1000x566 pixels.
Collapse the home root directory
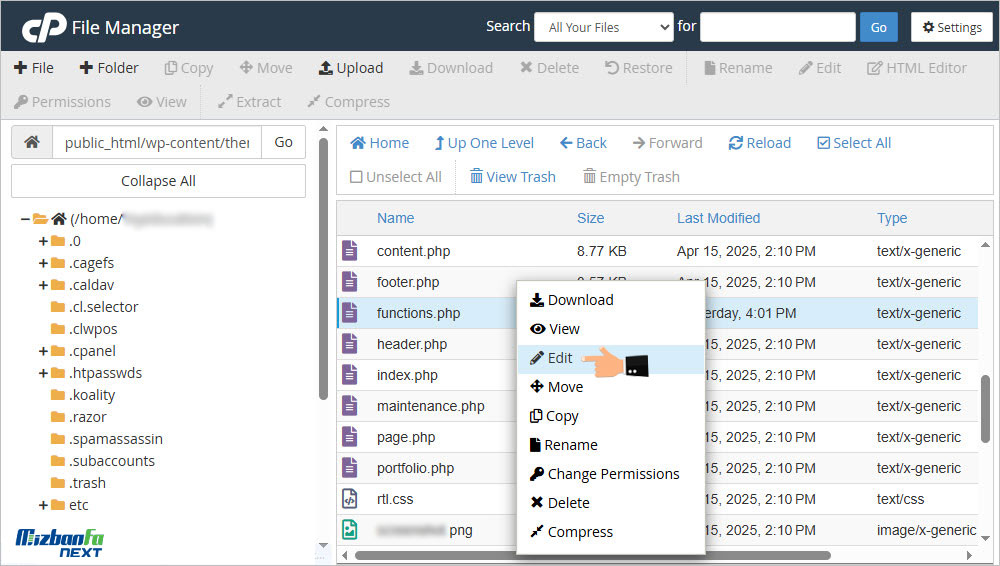[x=25, y=219]
